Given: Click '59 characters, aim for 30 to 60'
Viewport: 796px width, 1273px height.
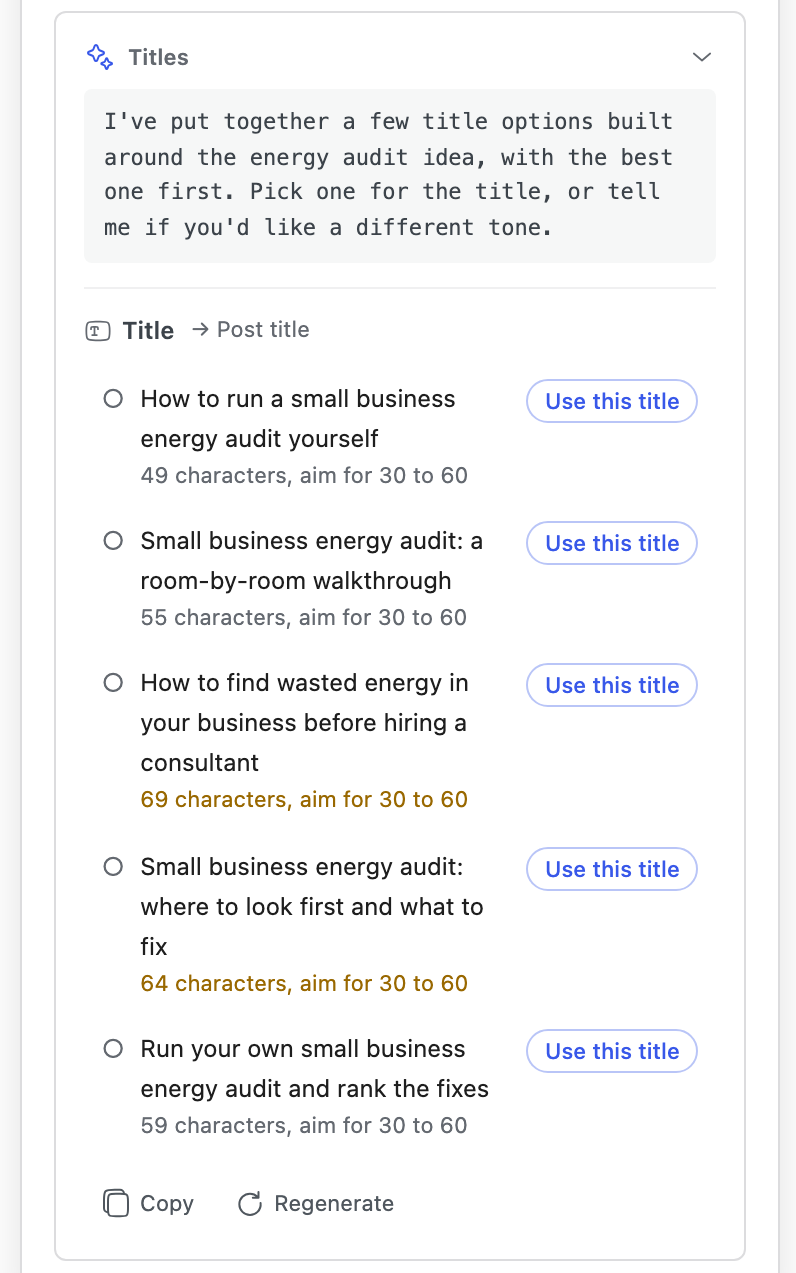Looking at the screenshot, I should pos(304,1125).
